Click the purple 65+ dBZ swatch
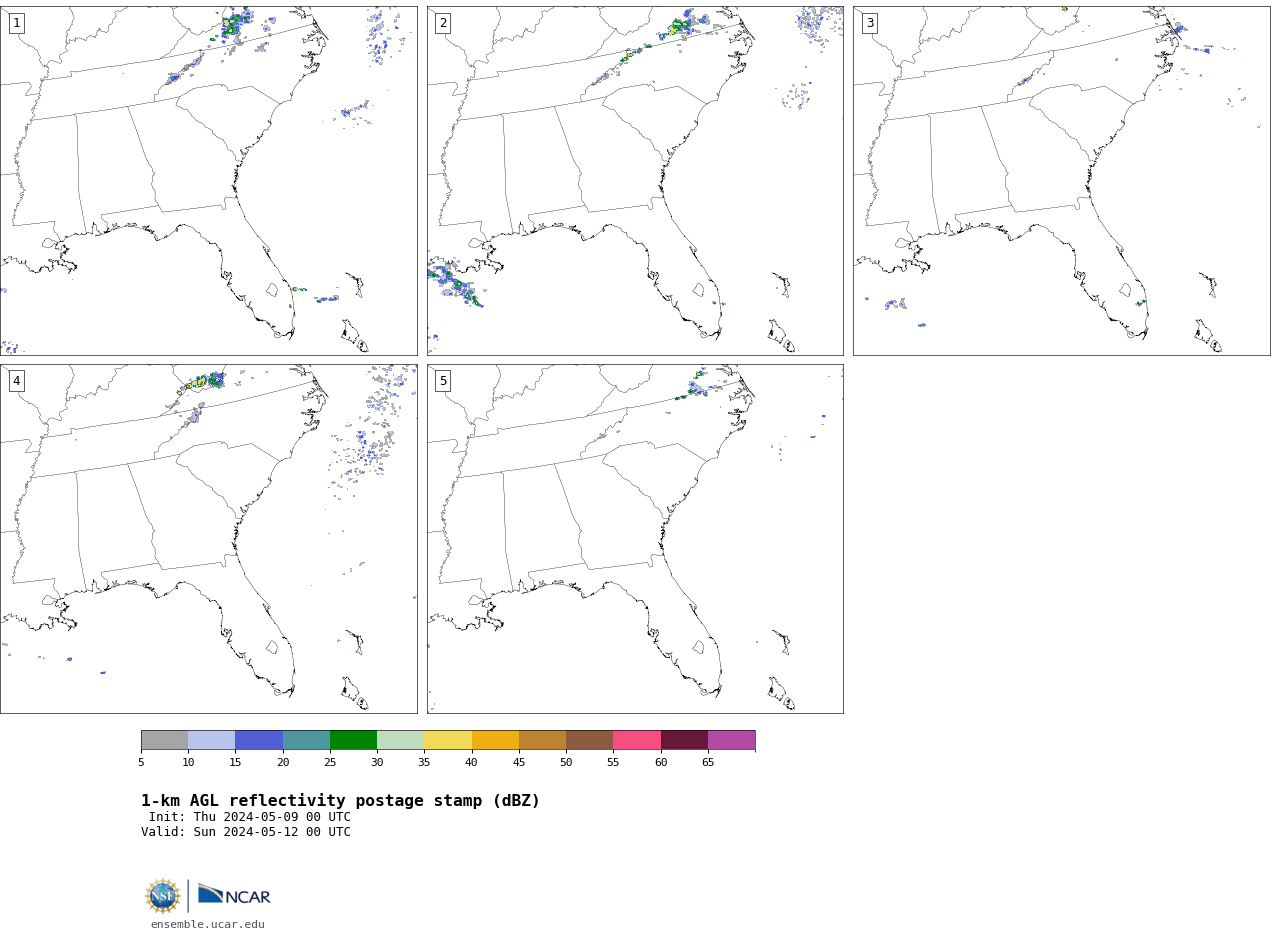This screenshot has height=936, width=1280. coord(731,740)
